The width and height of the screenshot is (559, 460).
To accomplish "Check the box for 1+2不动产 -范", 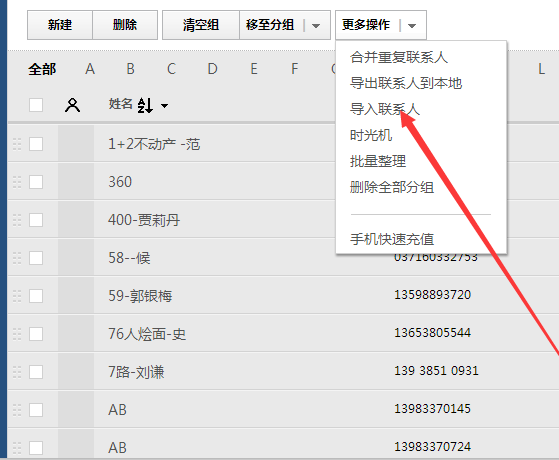I will coord(36,144).
